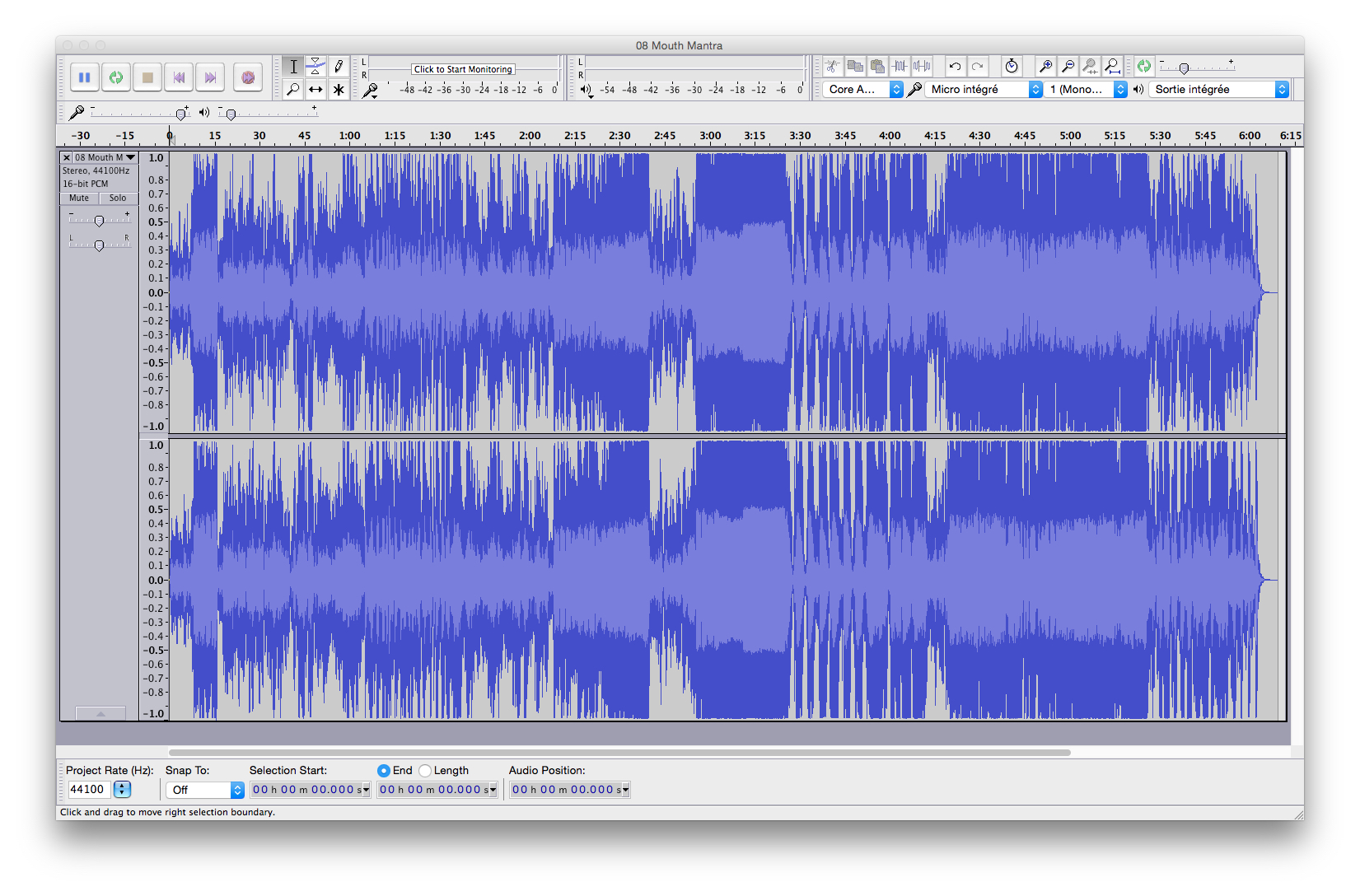Select the Time Shift tool
Screen dimensions: 1360x896
pyautogui.click(x=315, y=89)
